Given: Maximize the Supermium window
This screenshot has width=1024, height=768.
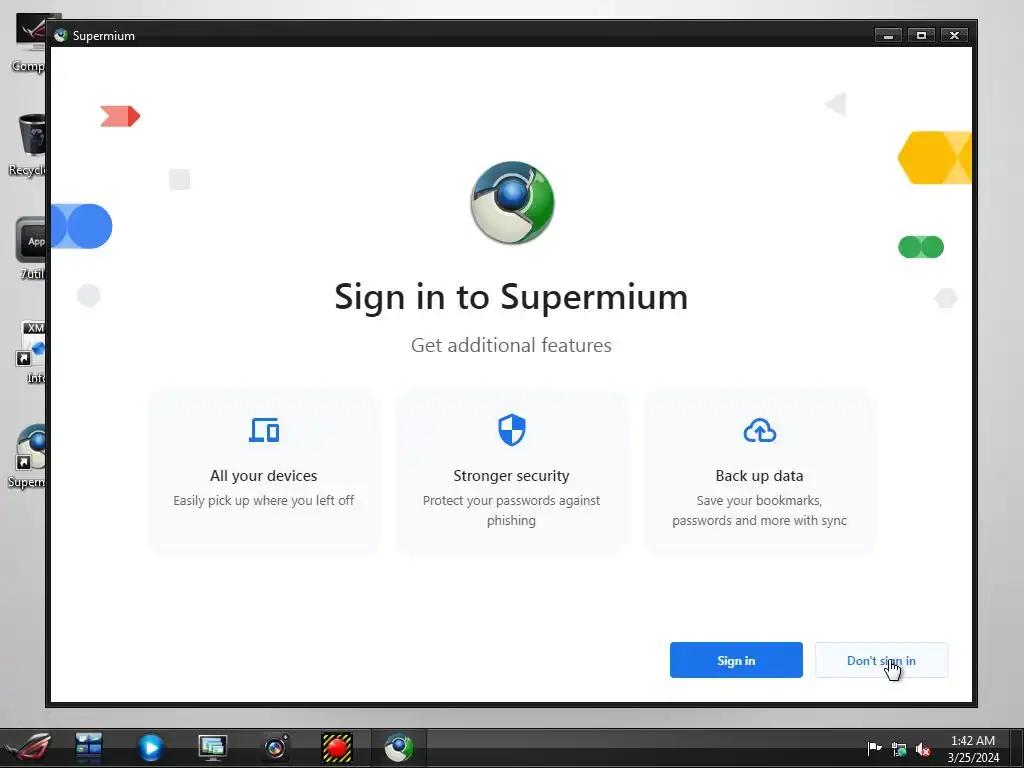Looking at the screenshot, I should 921,35.
